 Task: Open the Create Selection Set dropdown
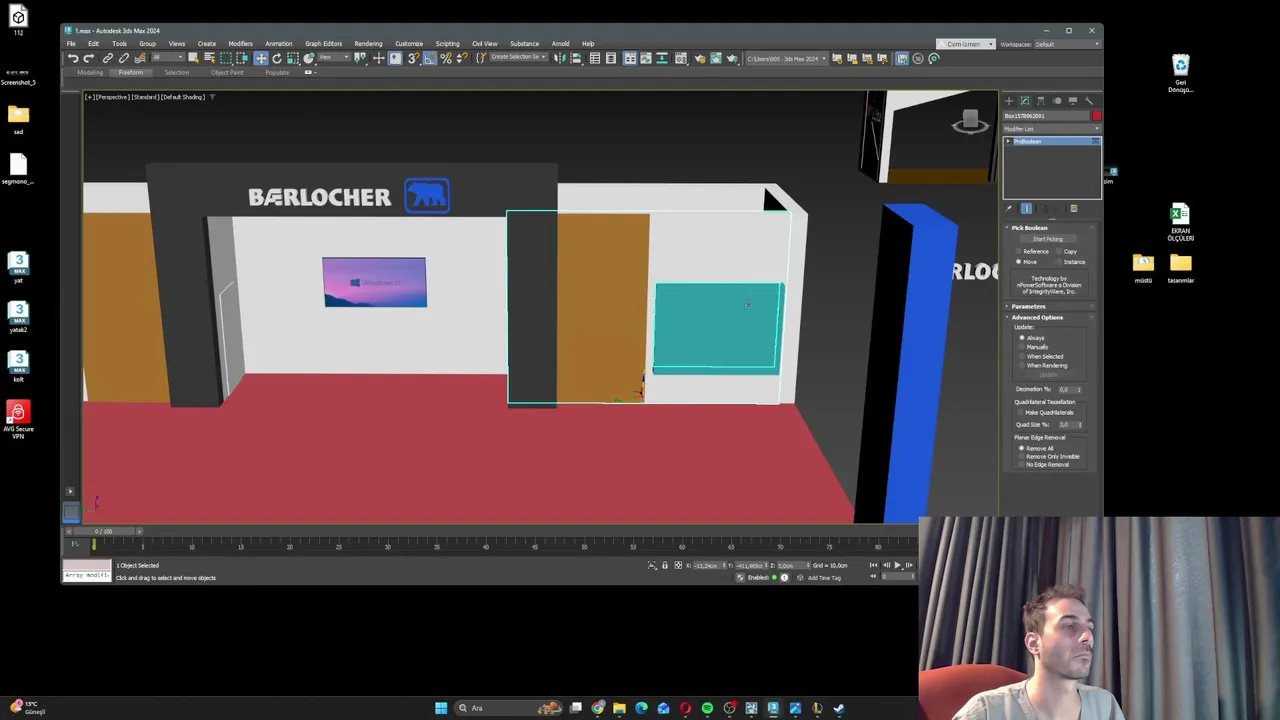[518, 58]
